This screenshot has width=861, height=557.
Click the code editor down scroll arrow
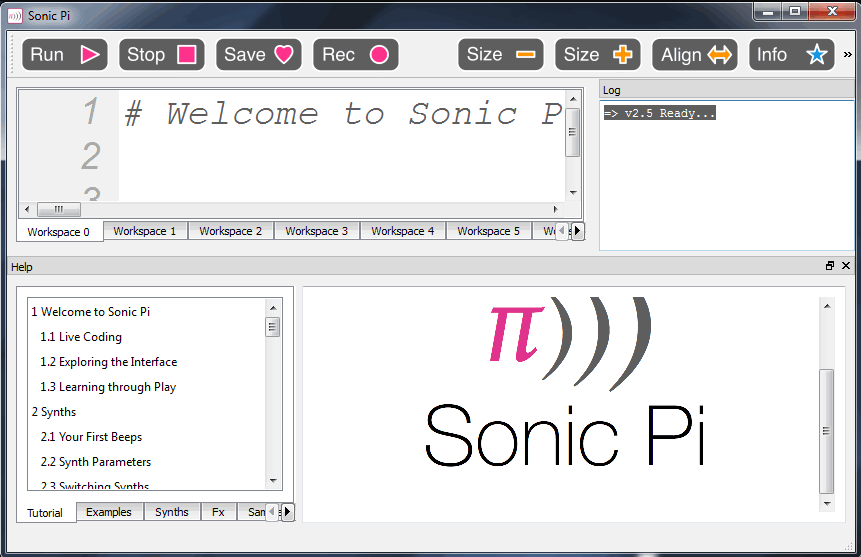[573, 193]
